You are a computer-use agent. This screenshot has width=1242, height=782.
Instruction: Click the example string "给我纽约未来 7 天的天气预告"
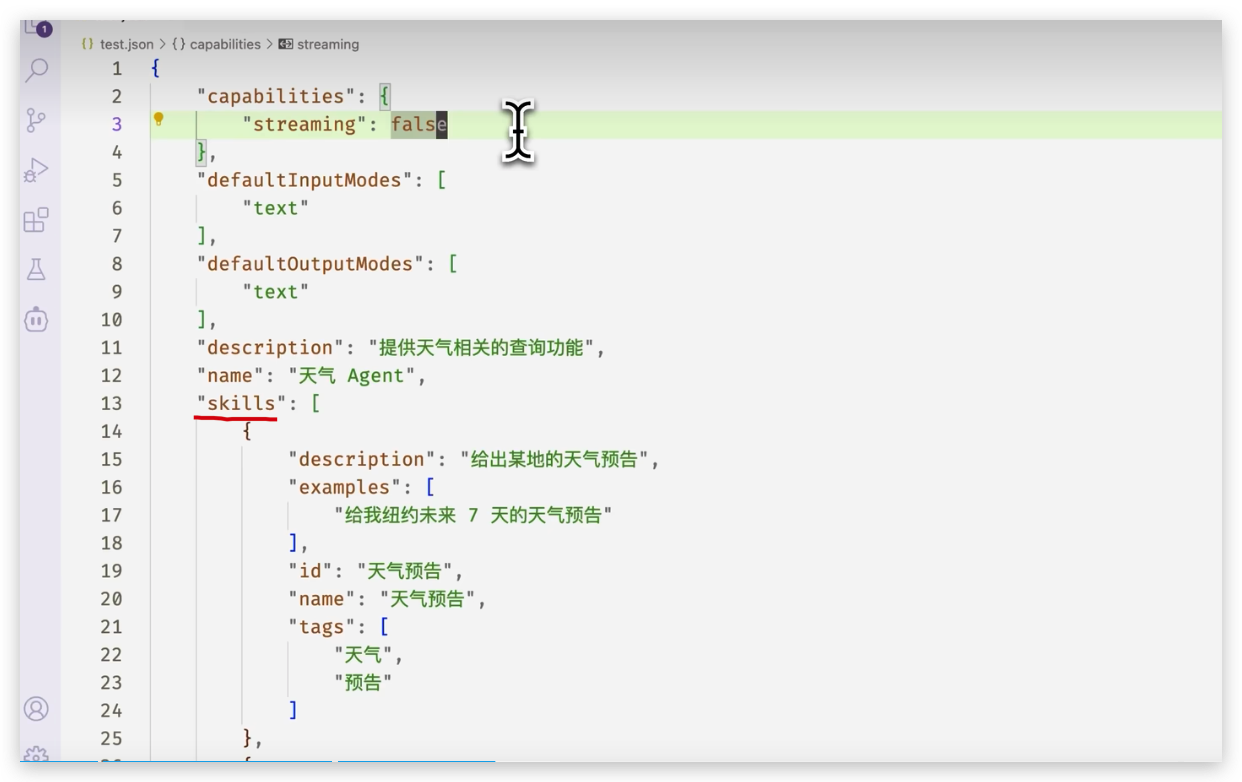[473, 516]
